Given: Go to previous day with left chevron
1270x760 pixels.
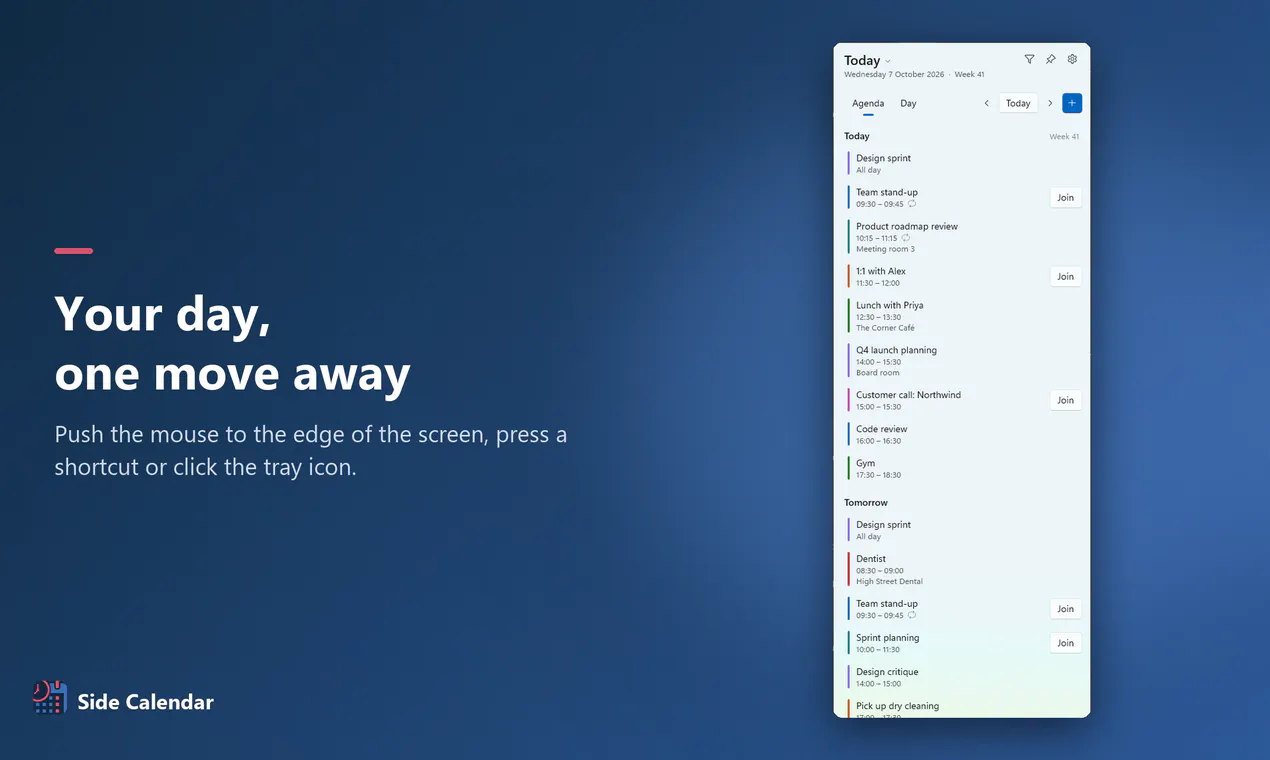Looking at the screenshot, I should pos(986,103).
